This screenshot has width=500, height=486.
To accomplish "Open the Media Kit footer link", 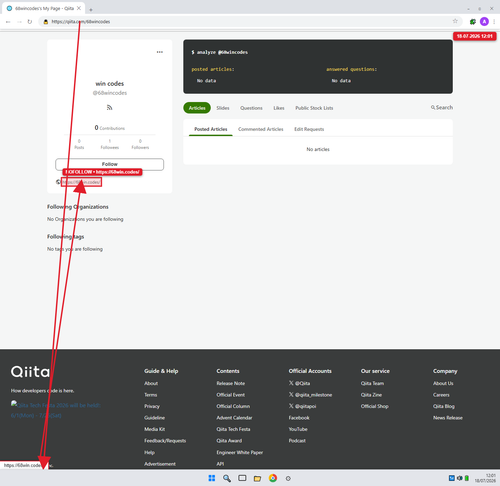I will point(155,429).
